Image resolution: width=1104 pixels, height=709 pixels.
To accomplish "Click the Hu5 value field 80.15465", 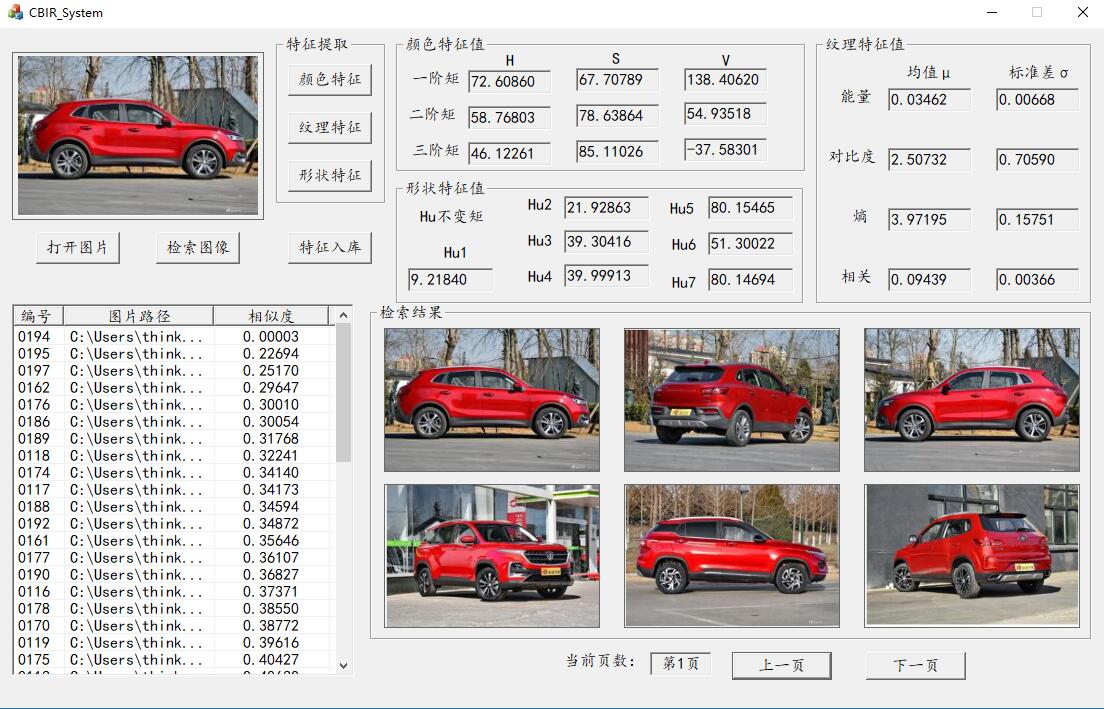I will pyautogui.click(x=751, y=208).
